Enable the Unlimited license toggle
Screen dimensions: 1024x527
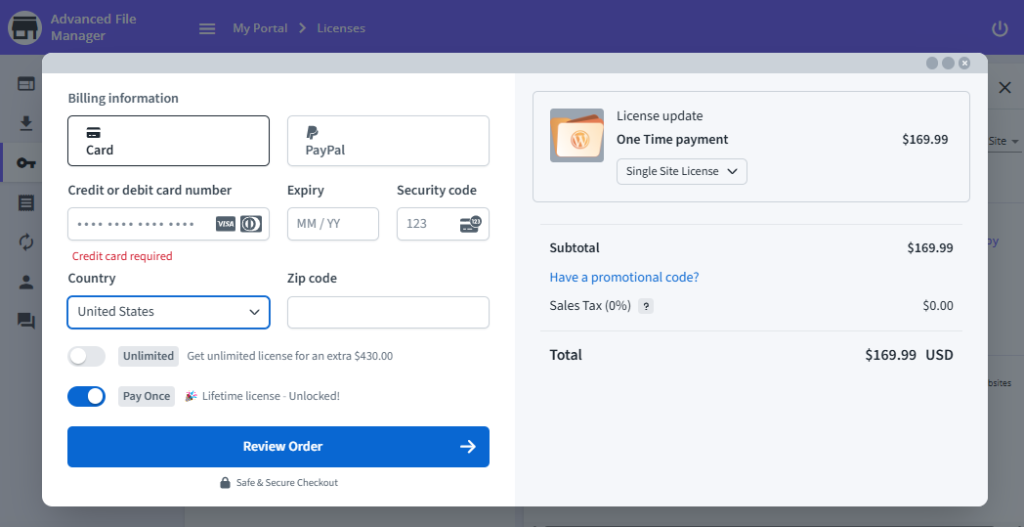86,357
